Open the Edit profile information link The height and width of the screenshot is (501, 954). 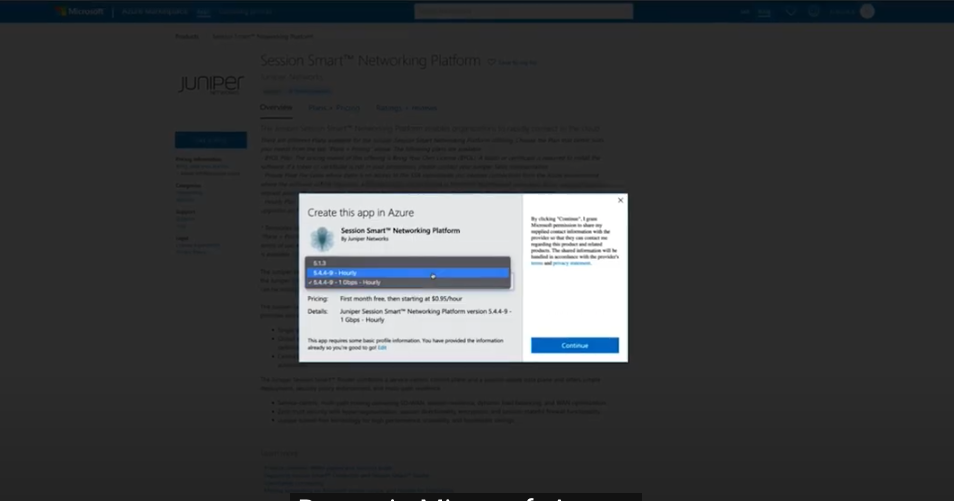(382, 348)
